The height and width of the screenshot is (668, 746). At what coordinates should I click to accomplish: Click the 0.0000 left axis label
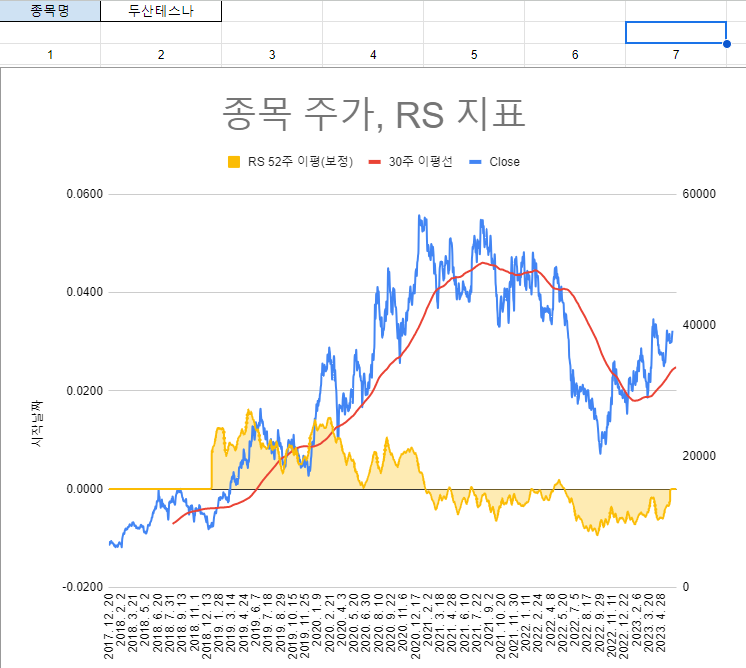point(85,489)
